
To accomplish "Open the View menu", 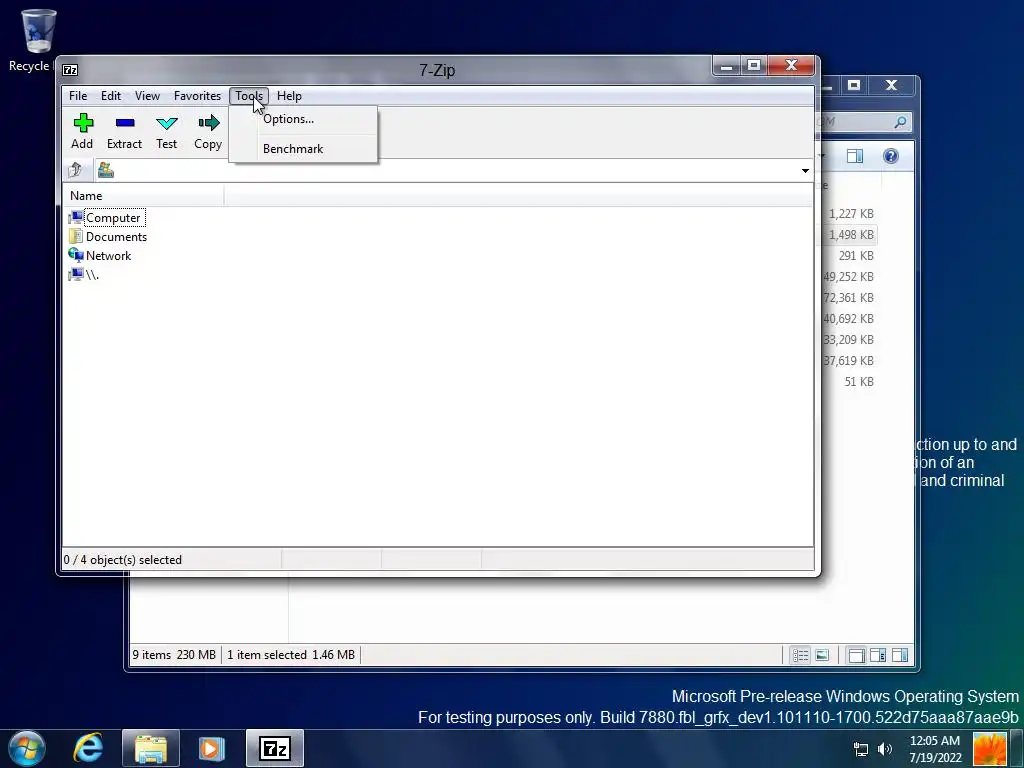I will tap(147, 96).
